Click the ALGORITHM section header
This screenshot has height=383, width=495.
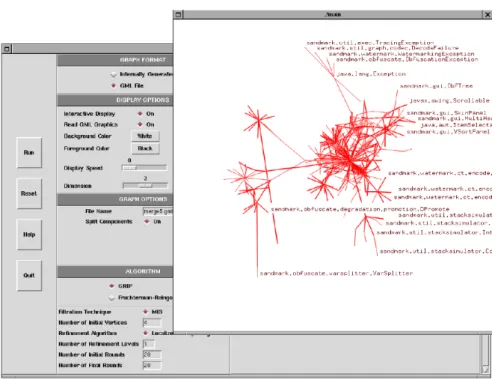[x=115, y=271]
